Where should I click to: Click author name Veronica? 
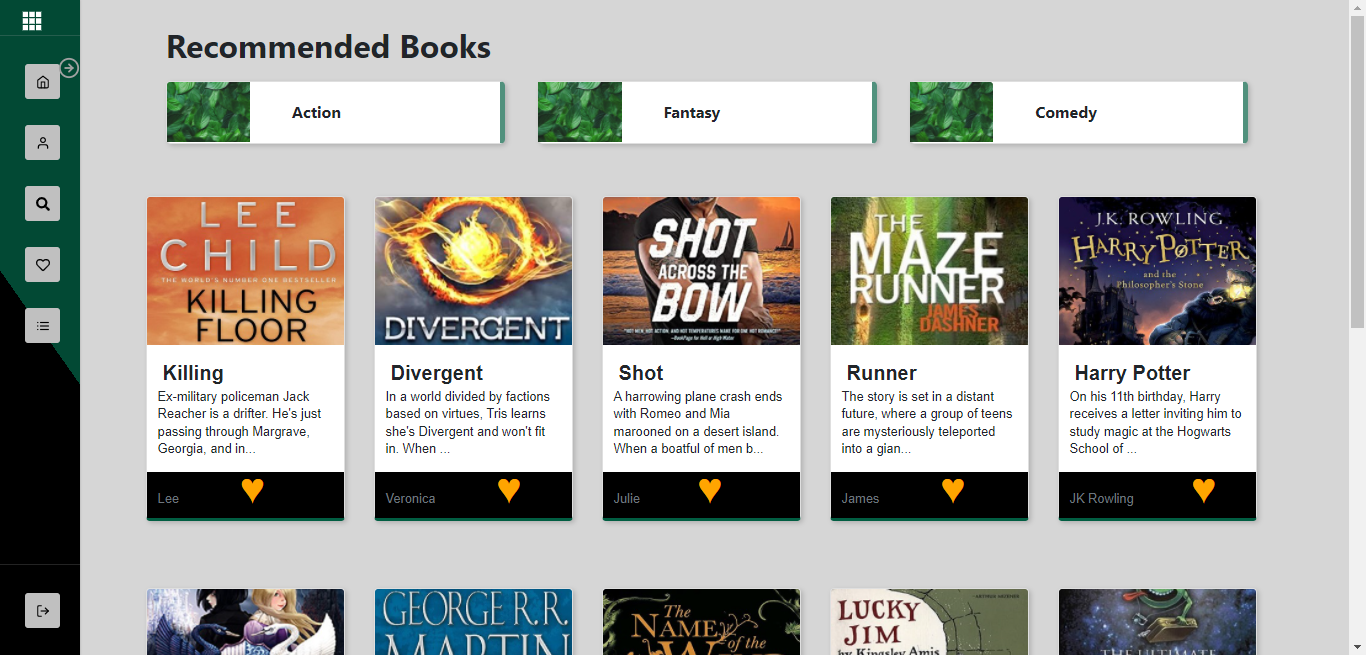click(410, 498)
